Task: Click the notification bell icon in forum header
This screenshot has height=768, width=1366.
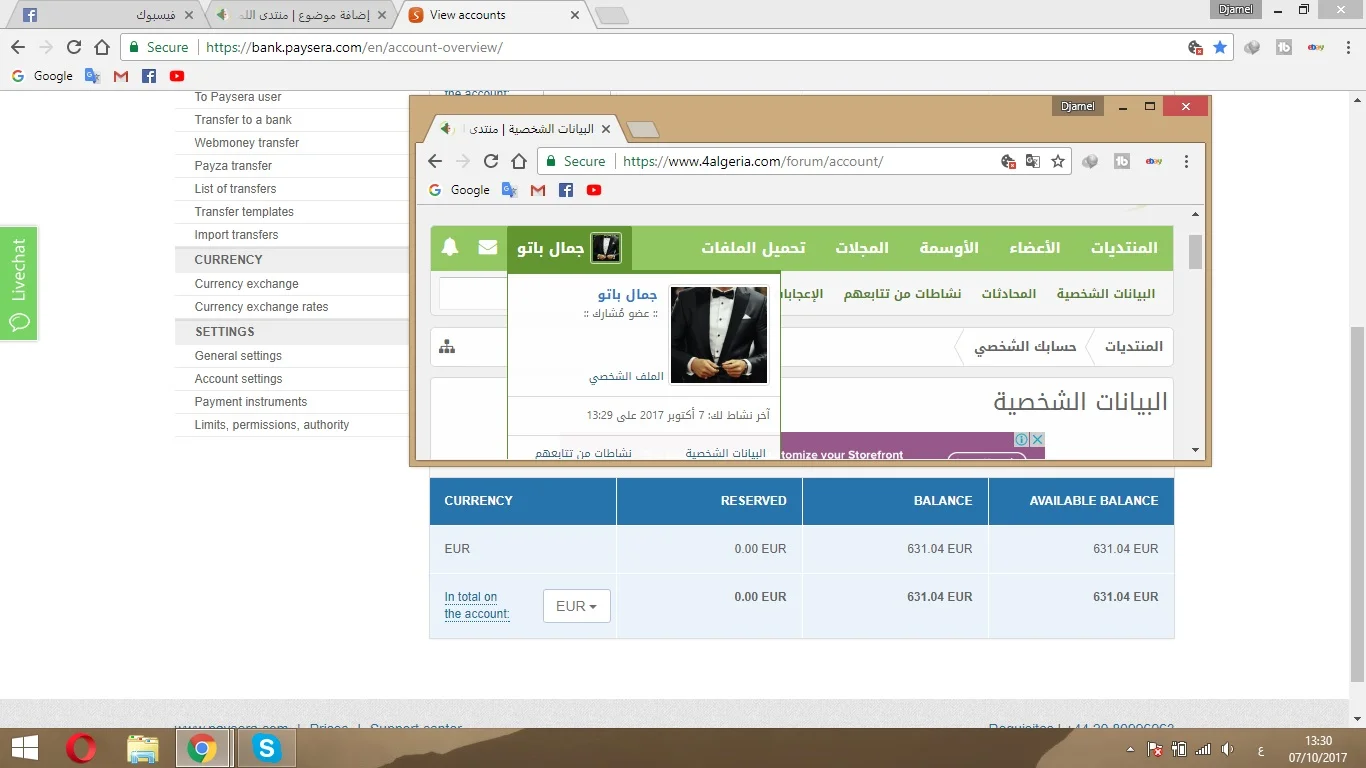Action: tap(450, 247)
